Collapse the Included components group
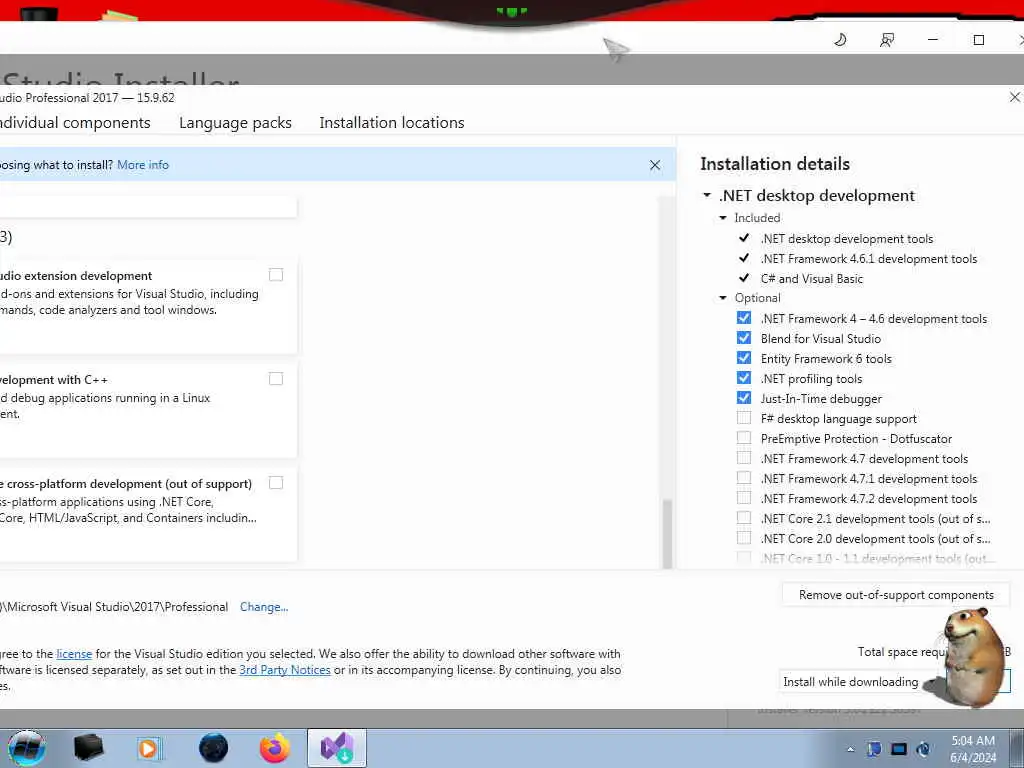This screenshot has width=1024, height=768. (723, 218)
